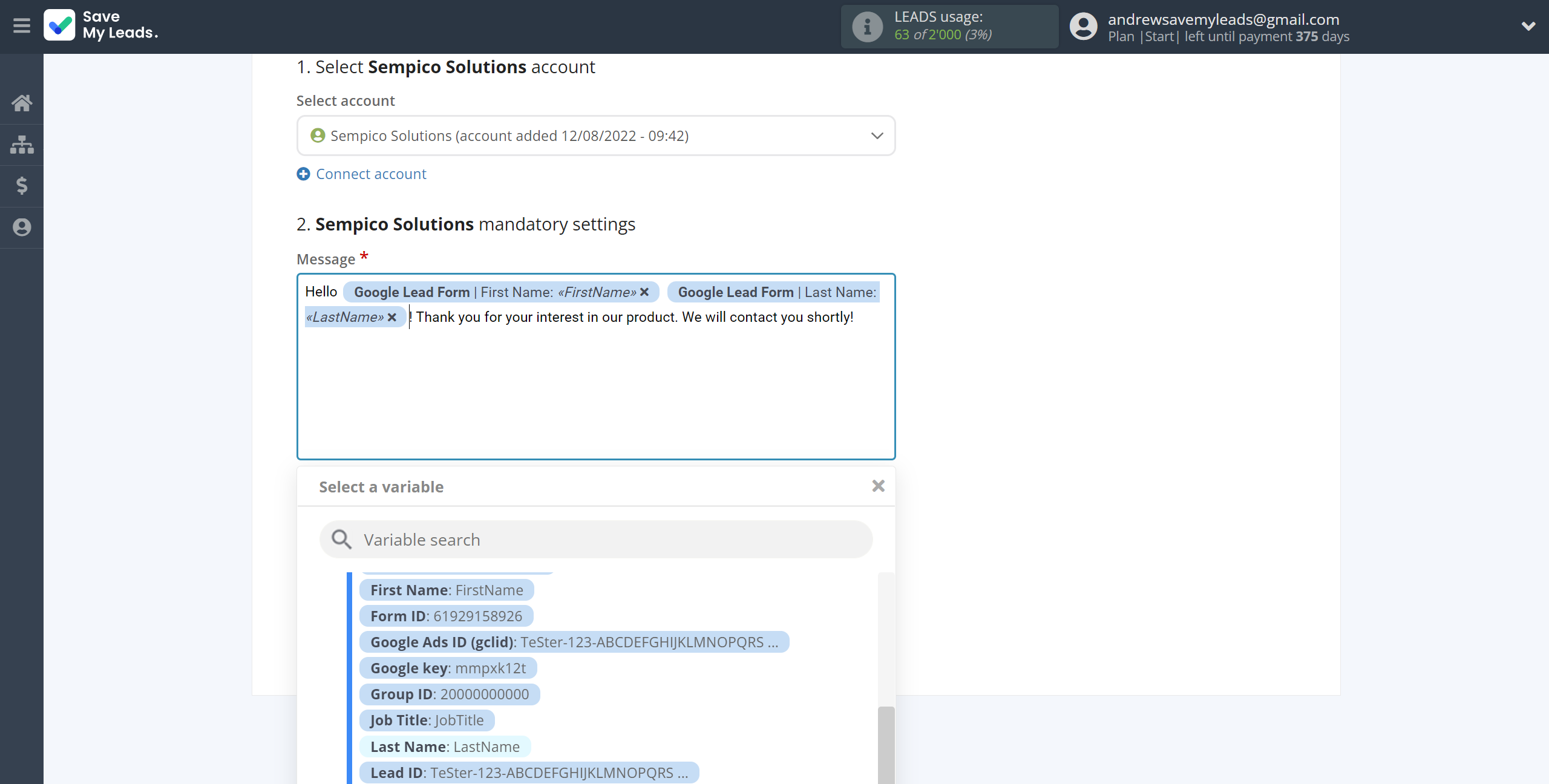Click the andrewsavemyleads@gmail.com account email

[x=1223, y=19]
